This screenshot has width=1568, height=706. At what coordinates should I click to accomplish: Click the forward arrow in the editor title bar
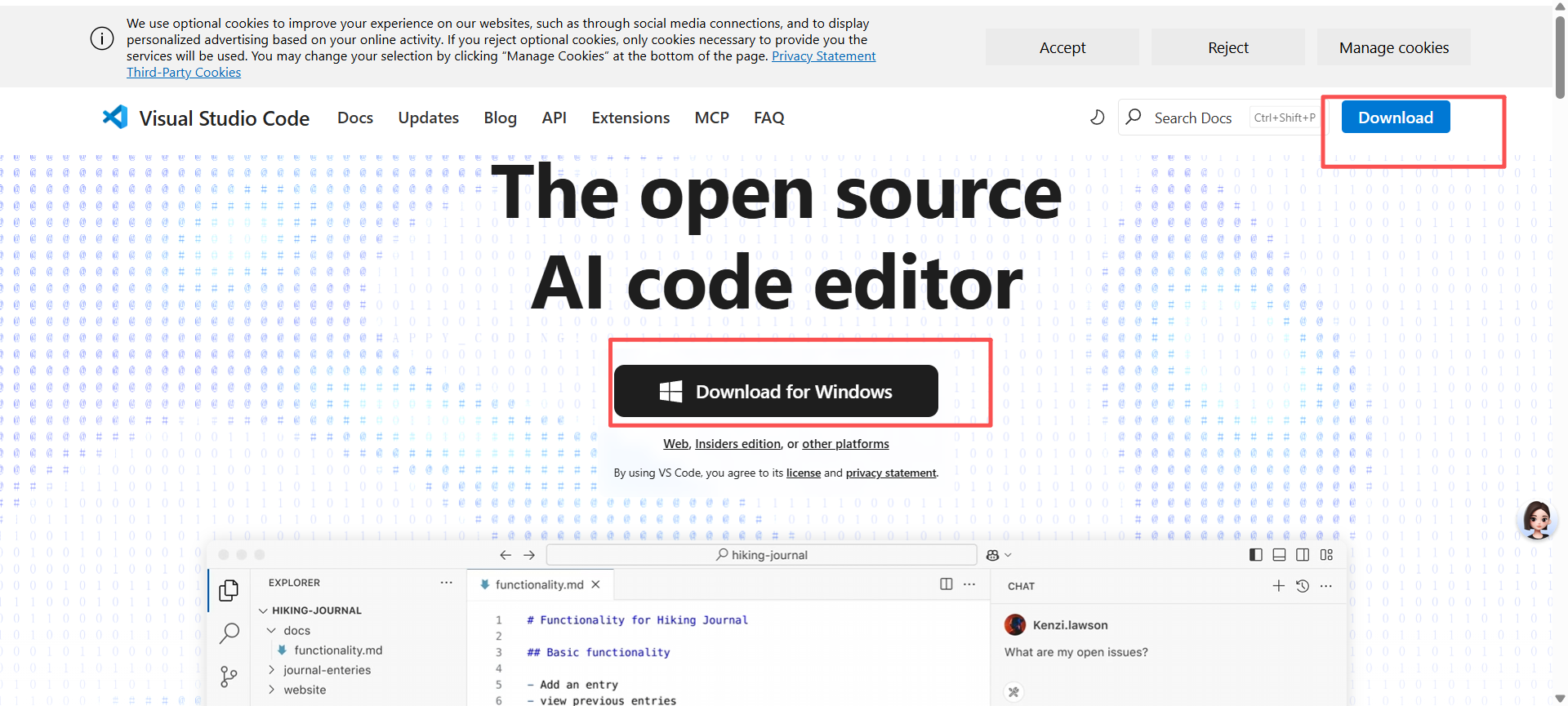529,555
